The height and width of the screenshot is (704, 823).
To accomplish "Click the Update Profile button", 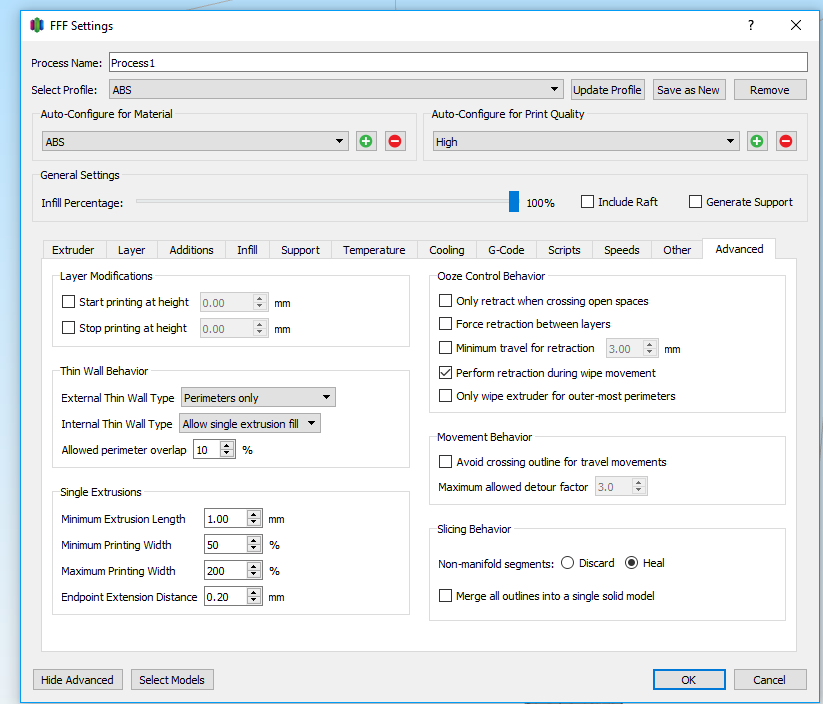I will pyautogui.click(x=607, y=90).
